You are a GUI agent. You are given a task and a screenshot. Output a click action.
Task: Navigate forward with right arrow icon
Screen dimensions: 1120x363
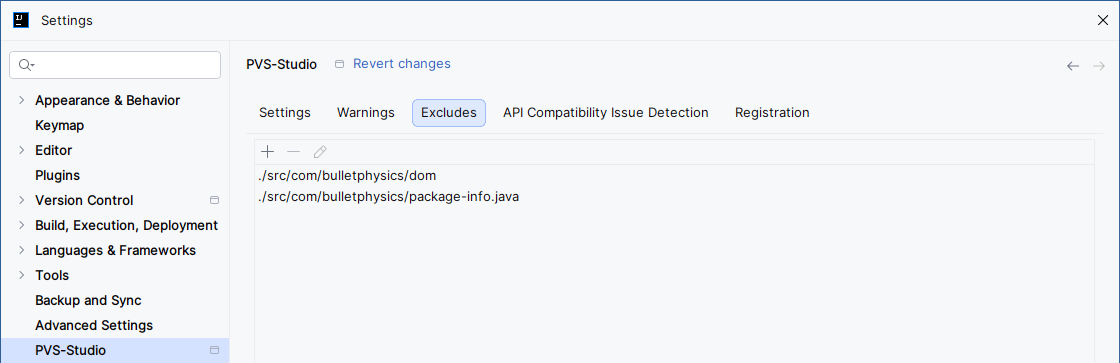click(1099, 66)
